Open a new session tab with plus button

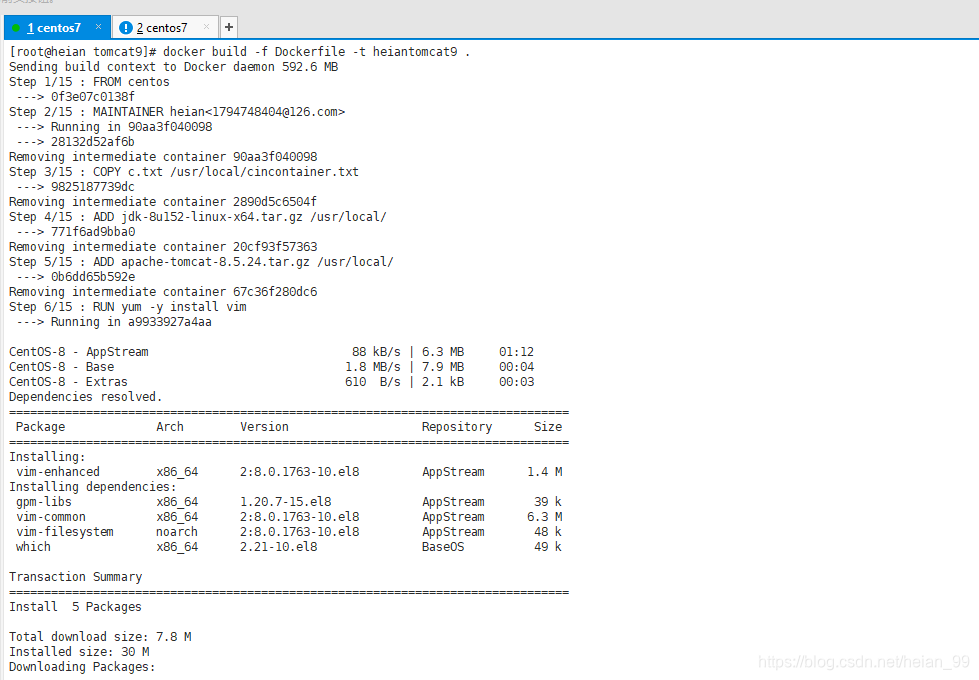coord(229,27)
